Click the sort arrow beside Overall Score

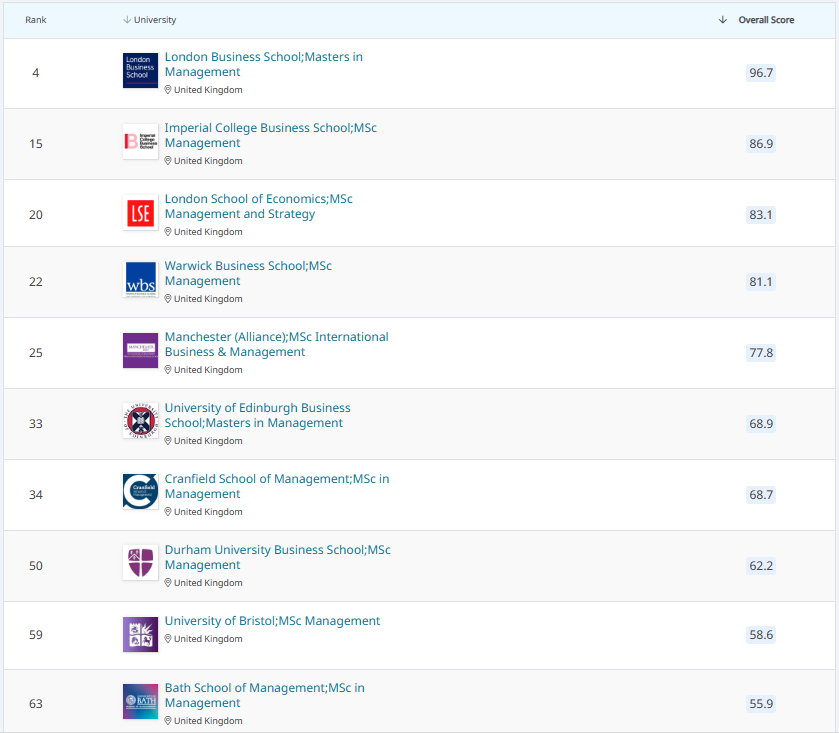point(722,20)
